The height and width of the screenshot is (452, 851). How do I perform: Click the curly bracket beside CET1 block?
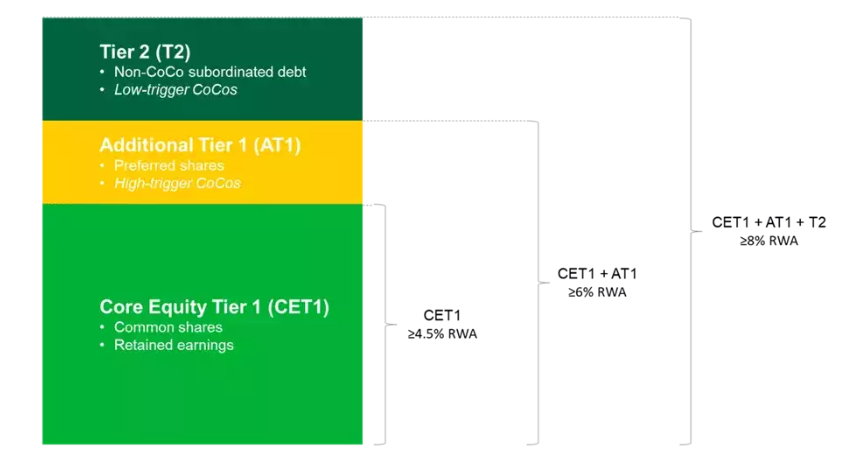click(385, 324)
